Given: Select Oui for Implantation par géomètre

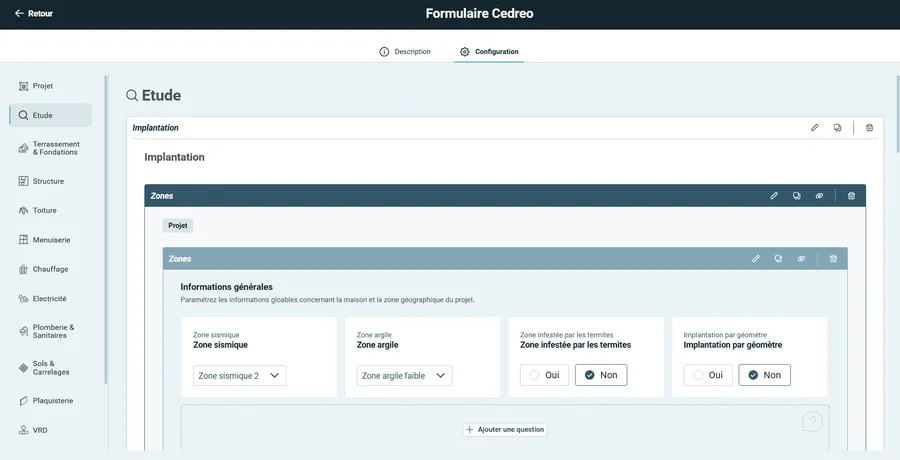Looking at the screenshot, I should [709, 375].
